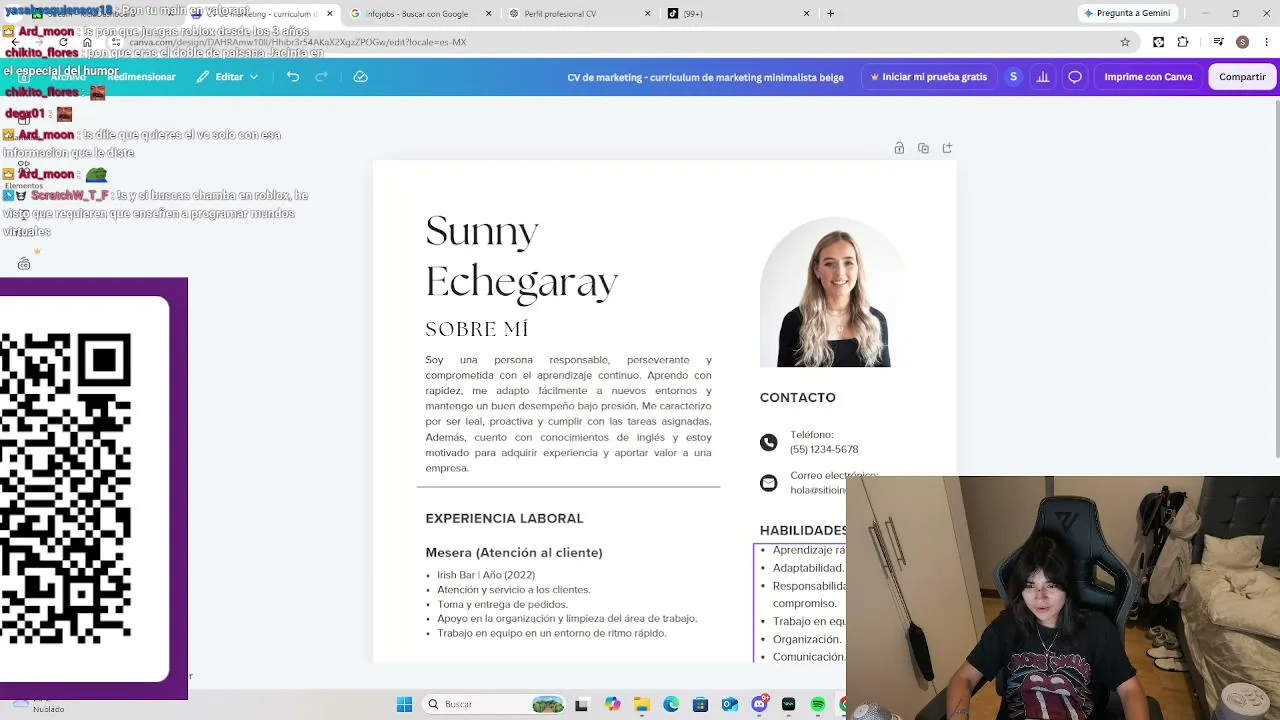Open Spotify from the taskbar

[818, 704]
